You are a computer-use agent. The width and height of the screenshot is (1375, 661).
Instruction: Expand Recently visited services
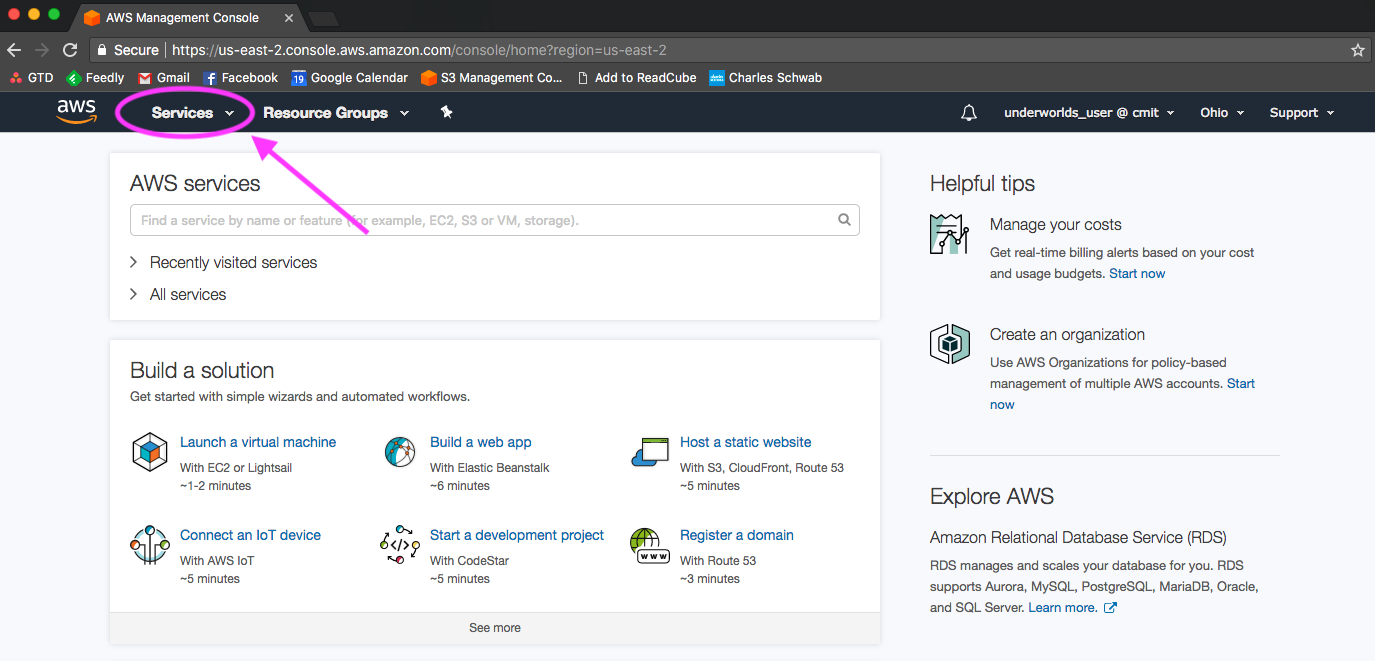point(224,262)
